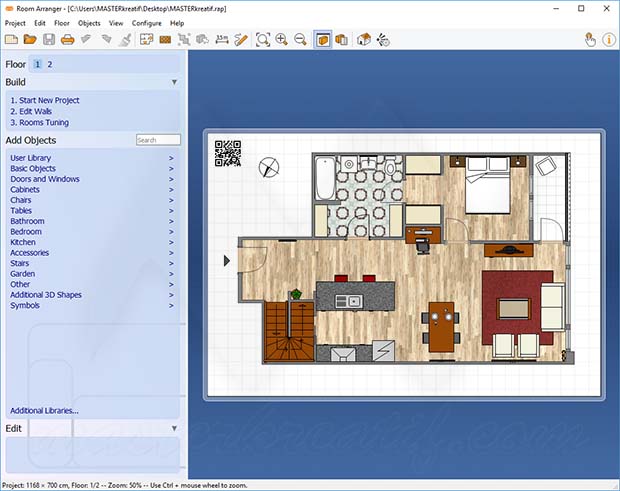Click '1. Start New Project' link
620x491 pixels.
point(45,100)
